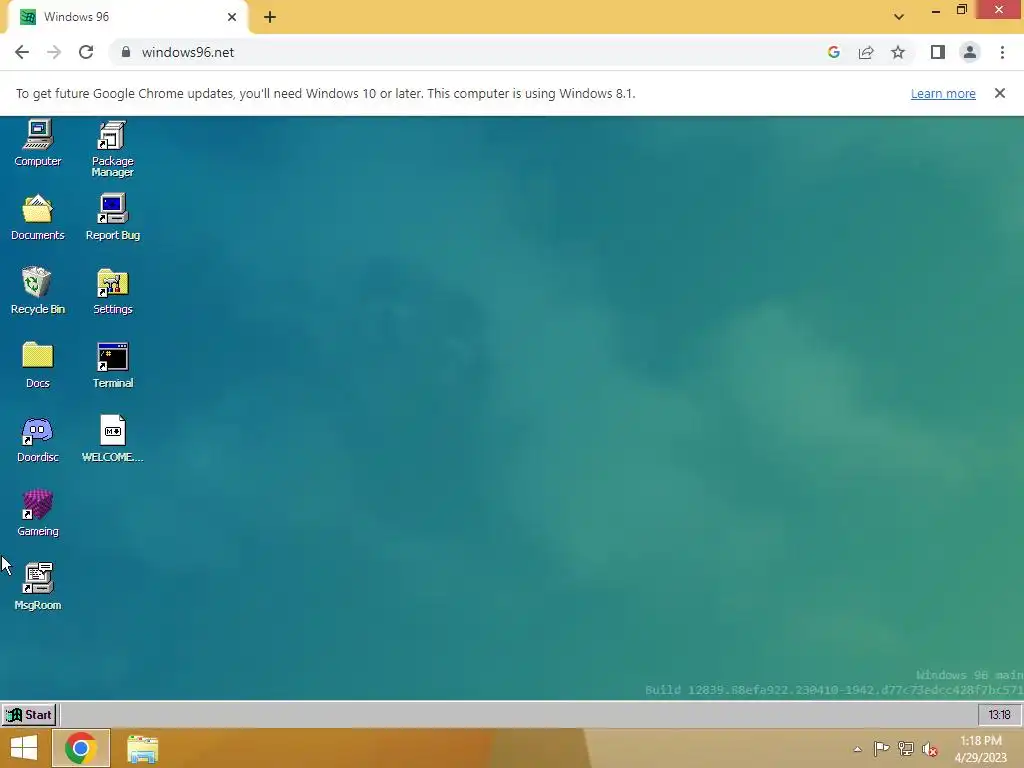Launch Package Manager from the desktop

tap(112, 148)
